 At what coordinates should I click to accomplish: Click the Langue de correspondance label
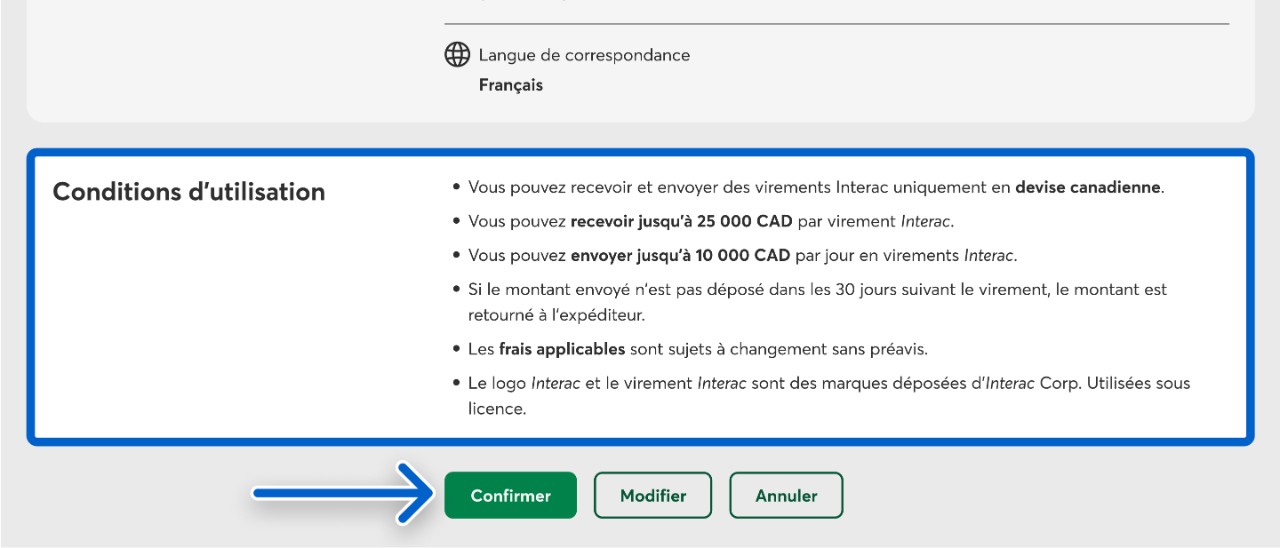coord(584,55)
